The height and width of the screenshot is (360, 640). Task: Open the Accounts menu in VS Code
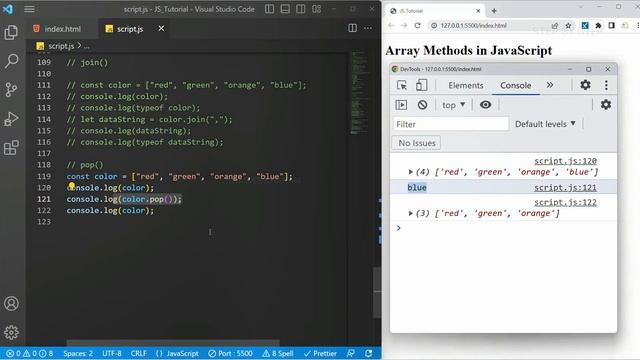pos(11,304)
